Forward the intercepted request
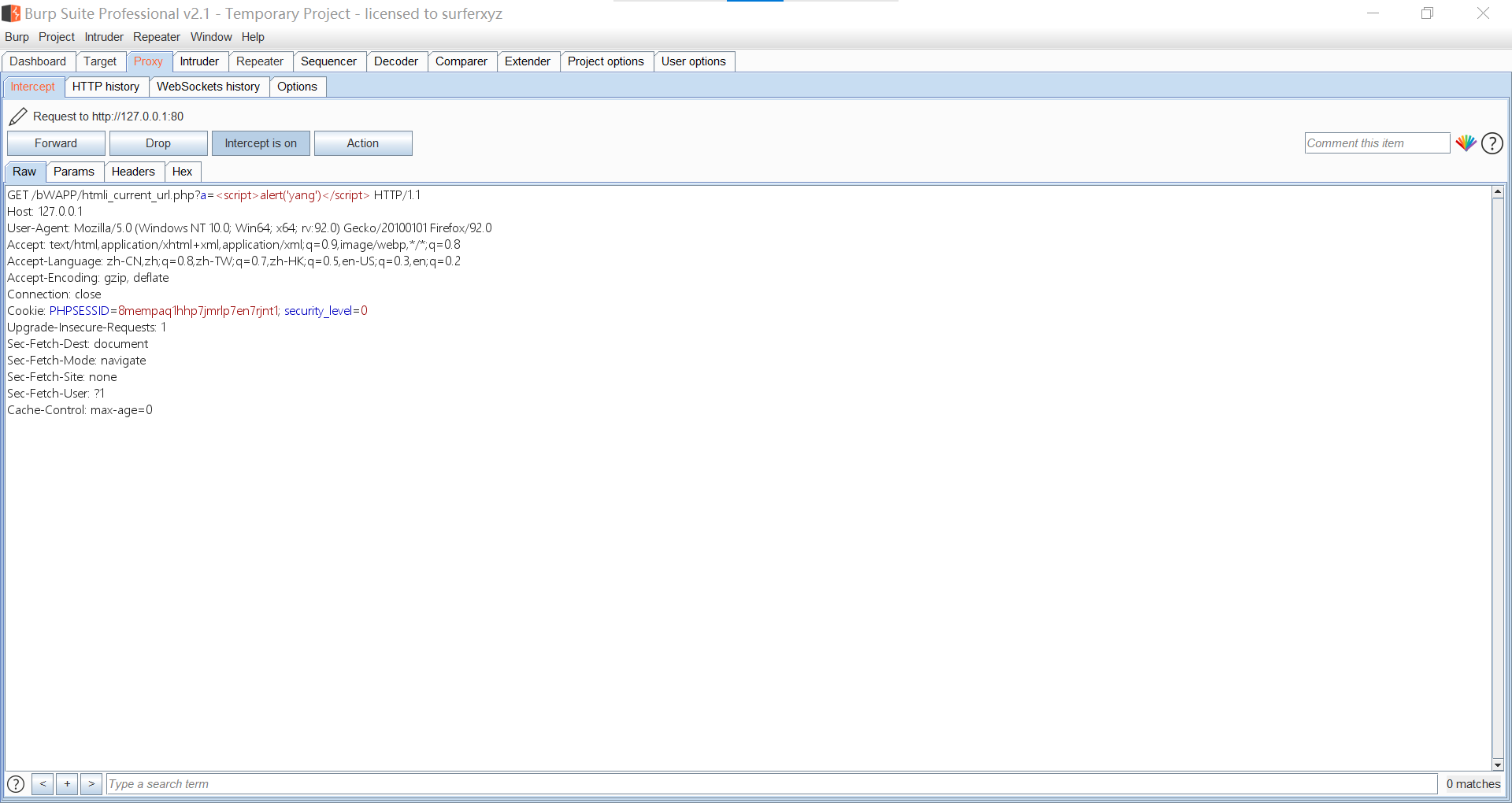This screenshot has width=1512, height=803. [x=56, y=143]
